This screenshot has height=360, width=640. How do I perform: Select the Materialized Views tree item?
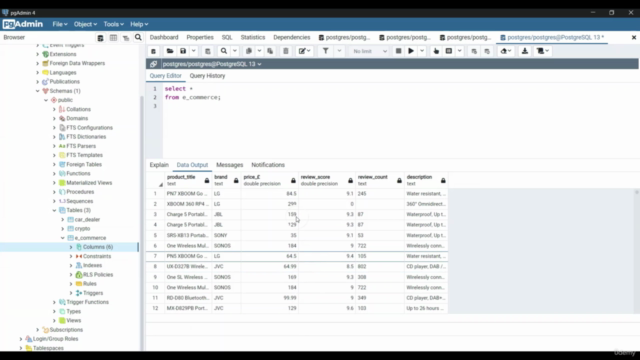89,183
